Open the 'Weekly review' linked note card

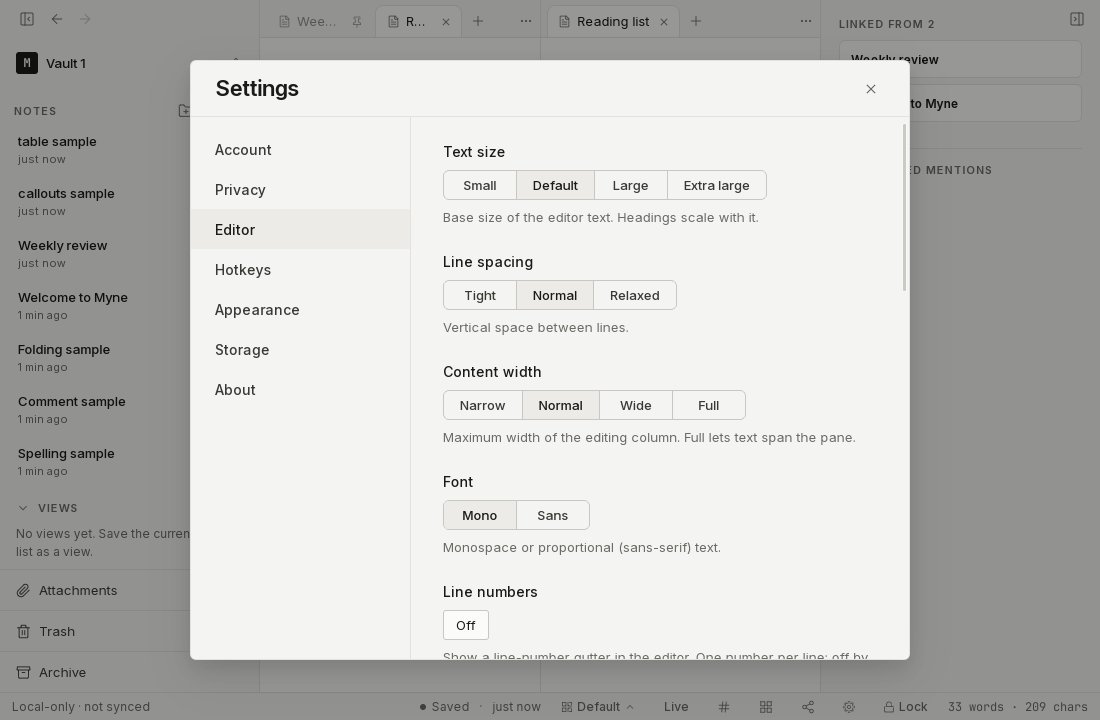[x=960, y=60]
